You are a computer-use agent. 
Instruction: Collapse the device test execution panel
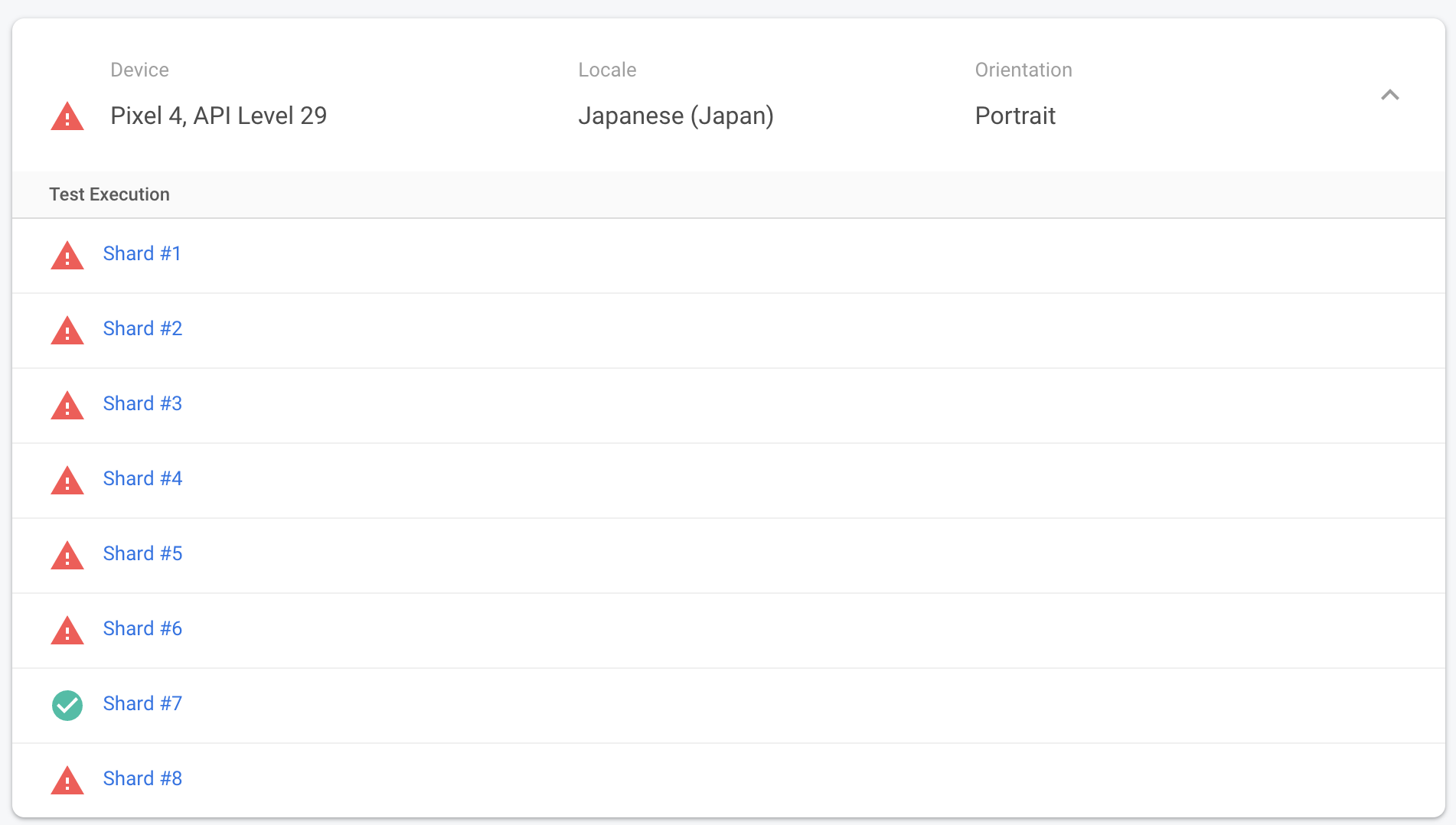click(x=1389, y=95)
